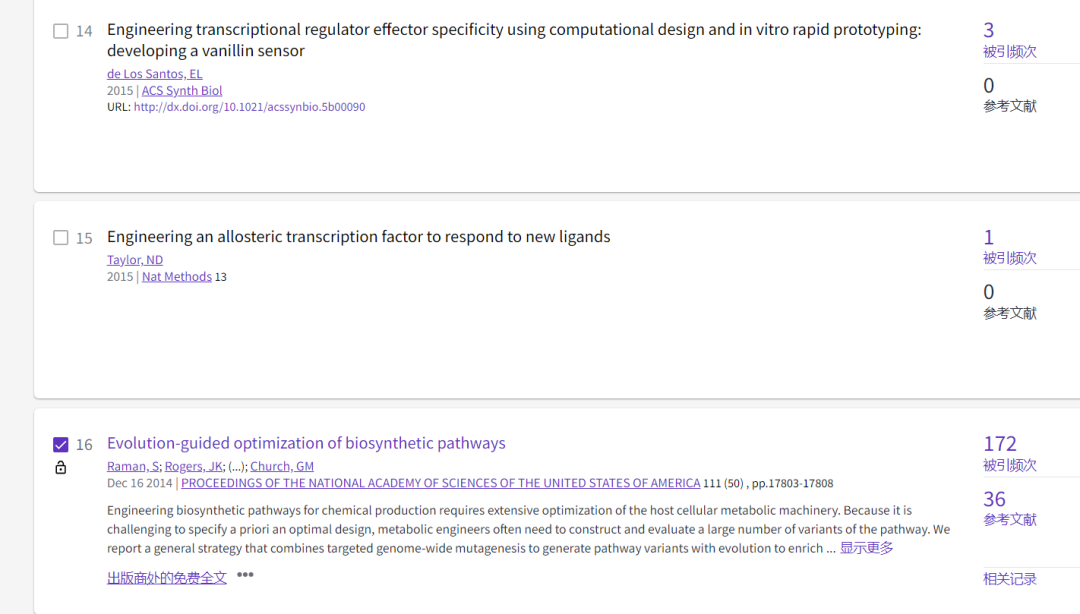Expand abstract with 显示更多 link

[866, 548]
